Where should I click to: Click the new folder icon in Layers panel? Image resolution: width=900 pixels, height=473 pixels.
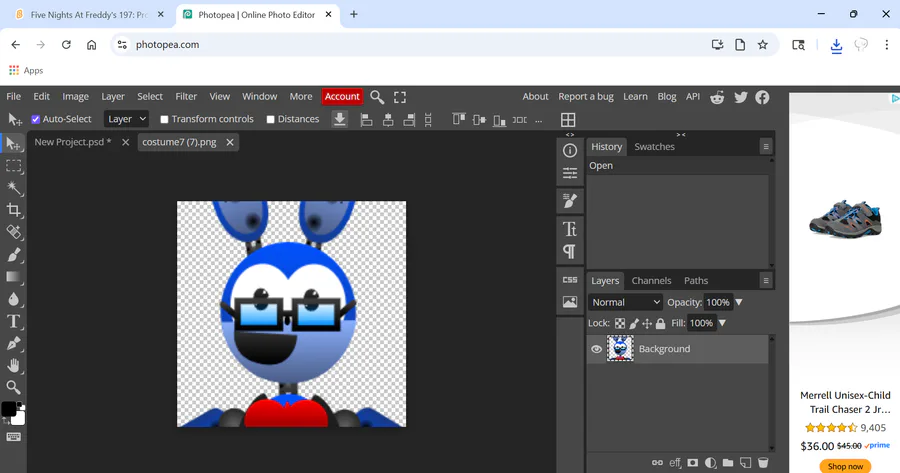pyautogui.click(x=728, y=463)
